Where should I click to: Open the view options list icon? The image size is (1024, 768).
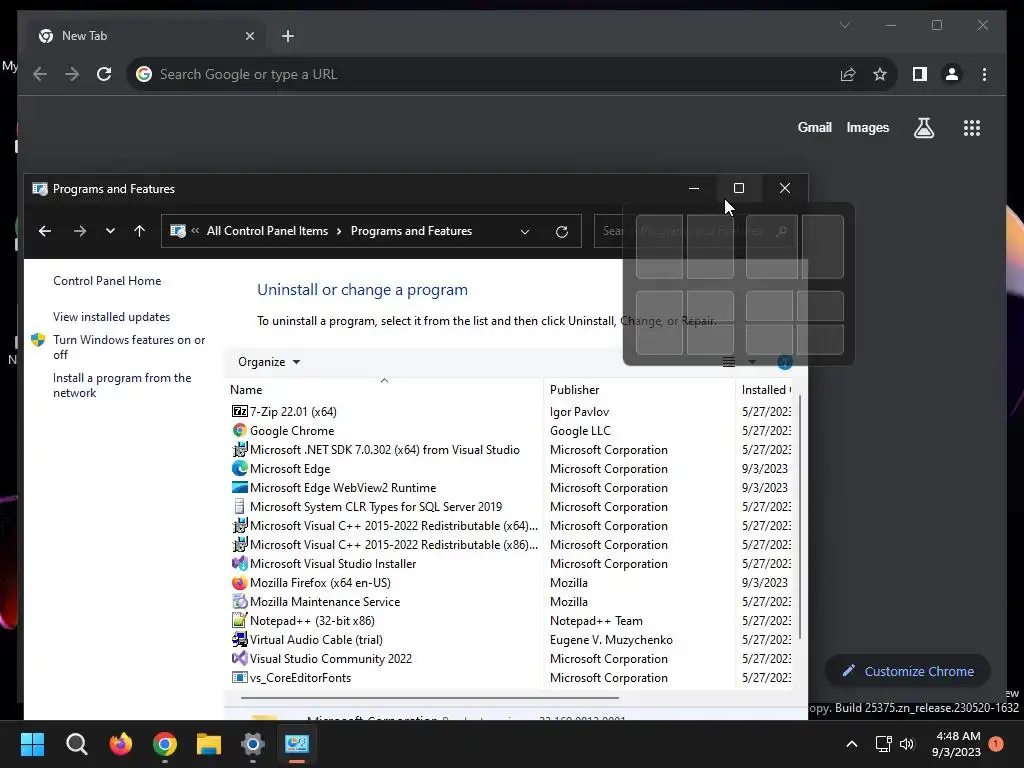[x=729, y=362]
